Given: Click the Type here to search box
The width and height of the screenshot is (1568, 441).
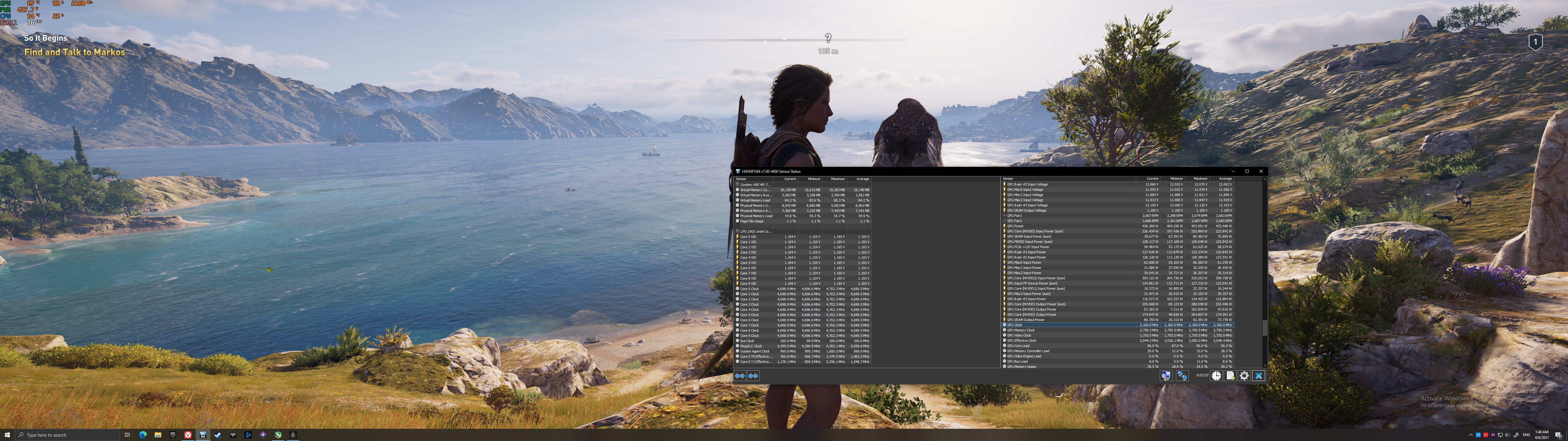Looking at the screenshot, I should pos(67,435).
